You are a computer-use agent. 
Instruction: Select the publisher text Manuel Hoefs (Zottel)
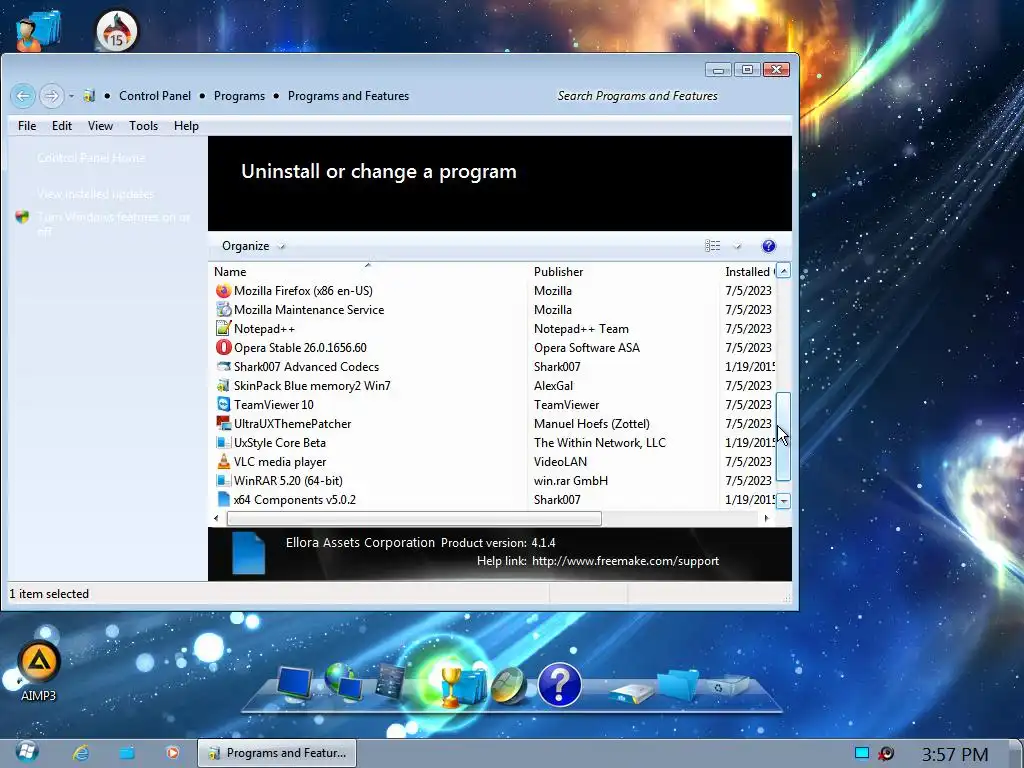click(x=592, y=424)
